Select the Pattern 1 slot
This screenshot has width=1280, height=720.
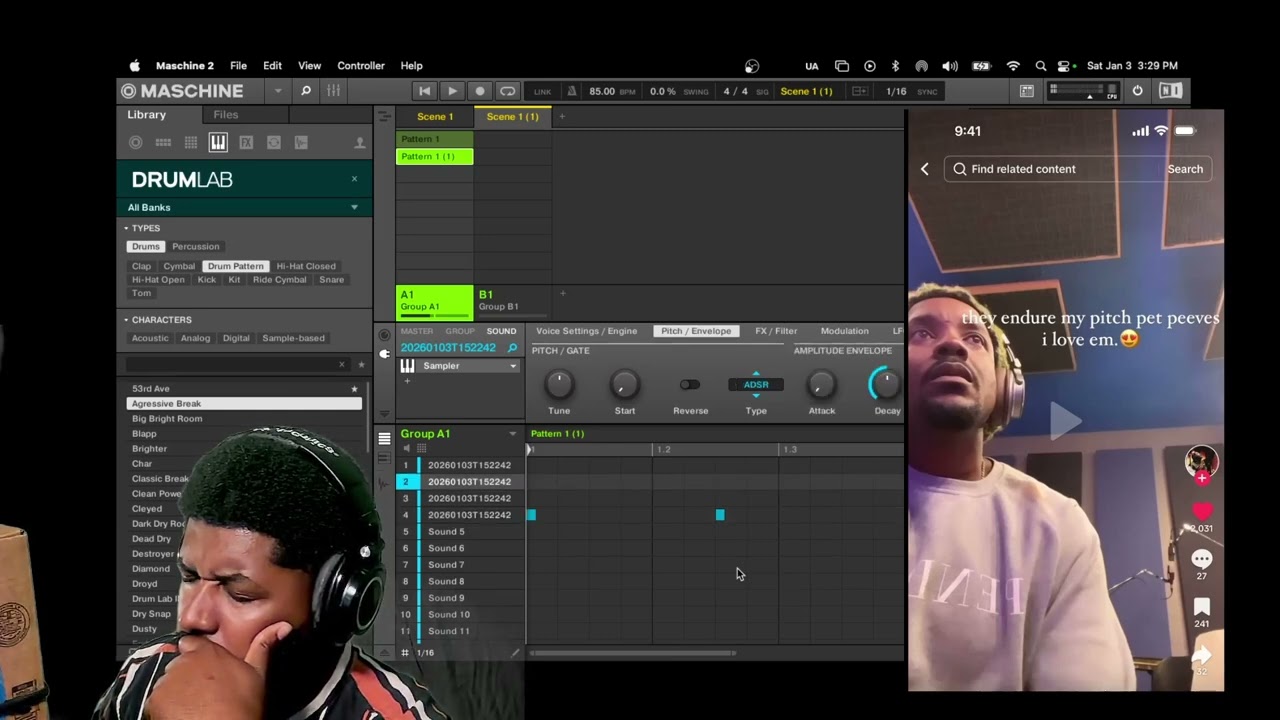coord(434,139)
